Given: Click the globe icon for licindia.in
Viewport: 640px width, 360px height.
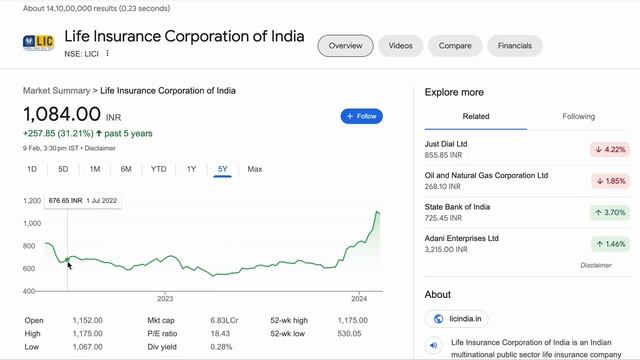Looking at the screenshot, I should (x=438, y=319).
